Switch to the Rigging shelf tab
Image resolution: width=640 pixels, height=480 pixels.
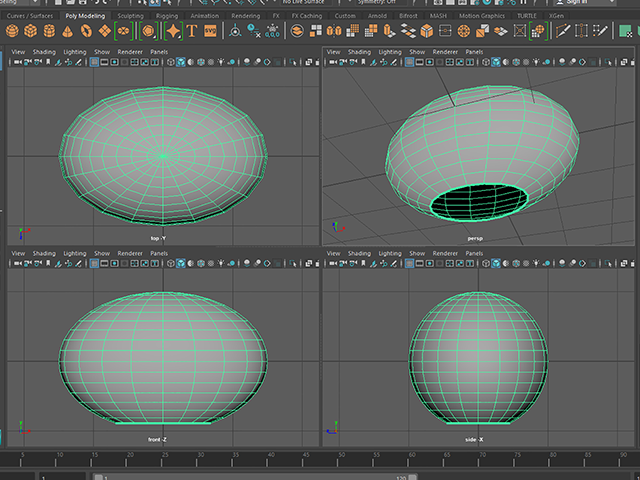click(x=167, y=16)
